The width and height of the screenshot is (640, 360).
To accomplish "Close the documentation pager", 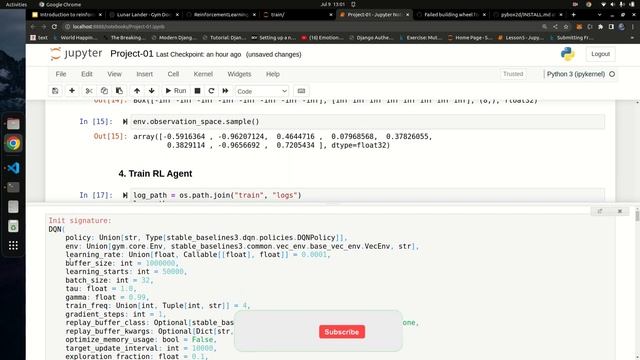I will click(x=620, y=211).
